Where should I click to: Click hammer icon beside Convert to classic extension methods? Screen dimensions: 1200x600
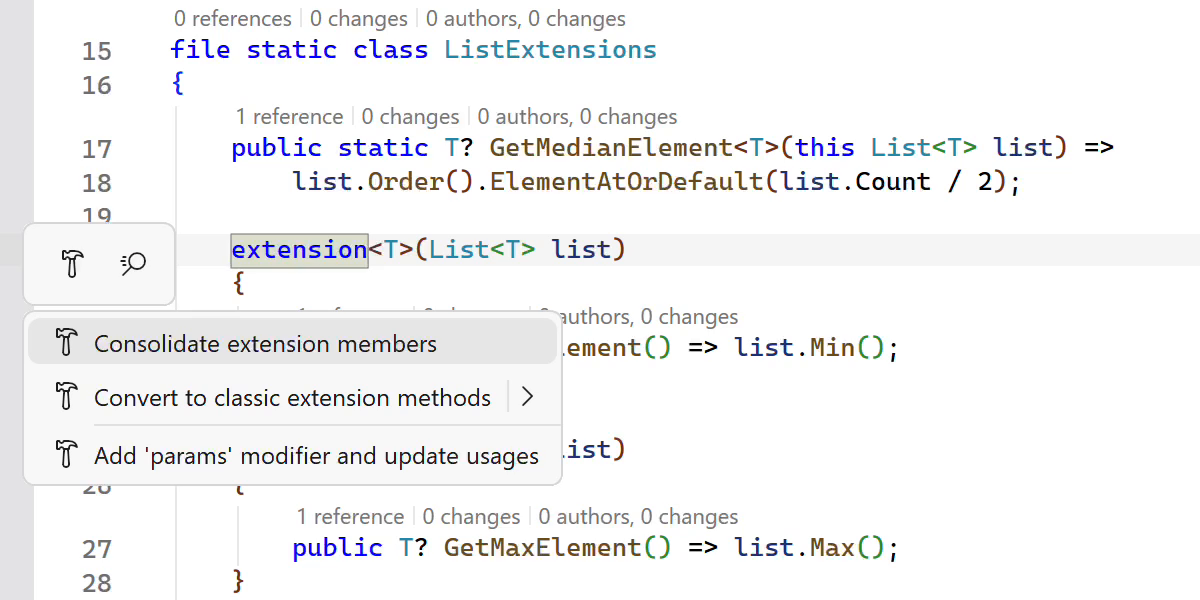(x=66, y=397)
